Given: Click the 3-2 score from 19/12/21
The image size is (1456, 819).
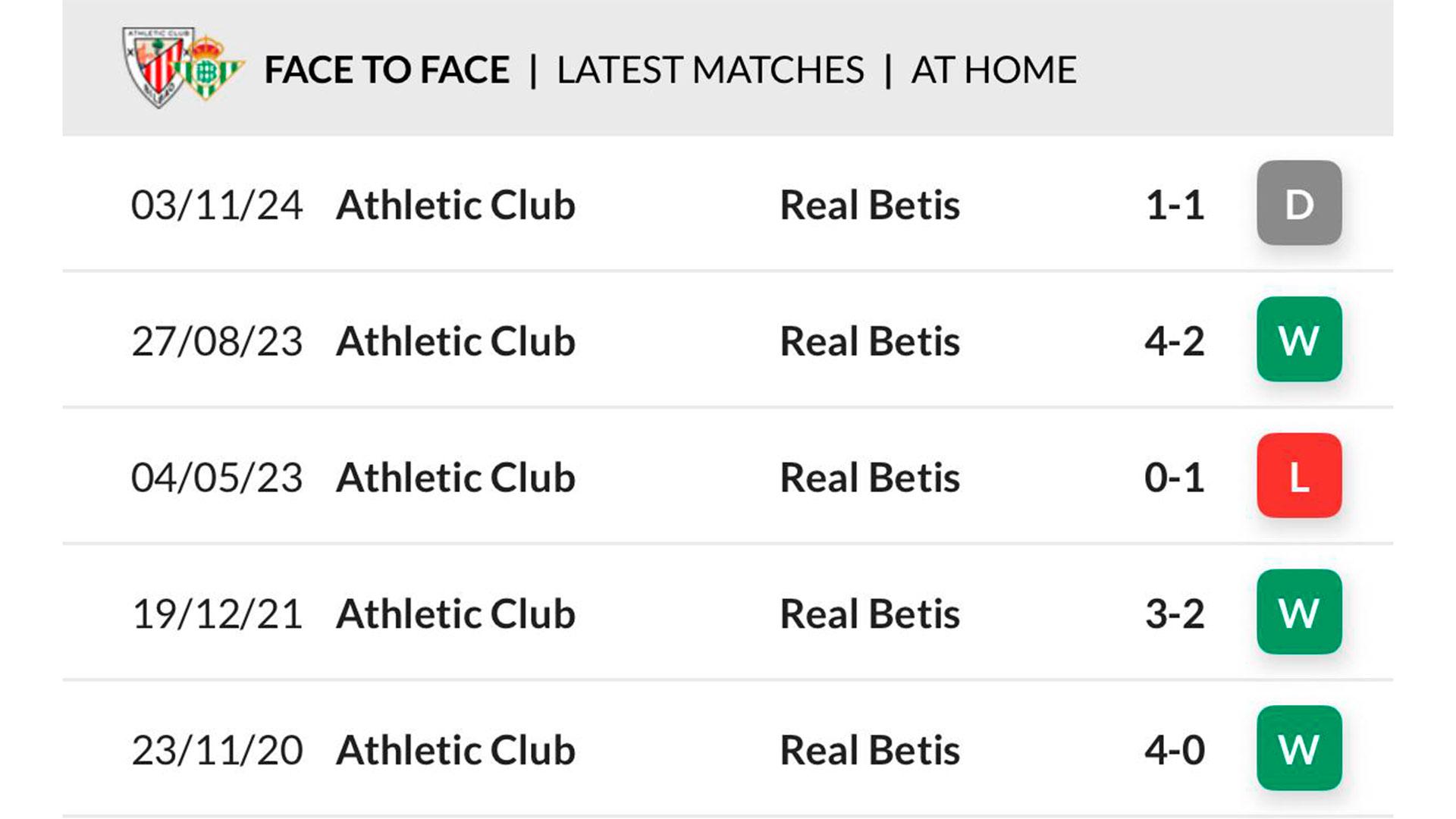Looking at the screenshot, I should pos(1175,614).
